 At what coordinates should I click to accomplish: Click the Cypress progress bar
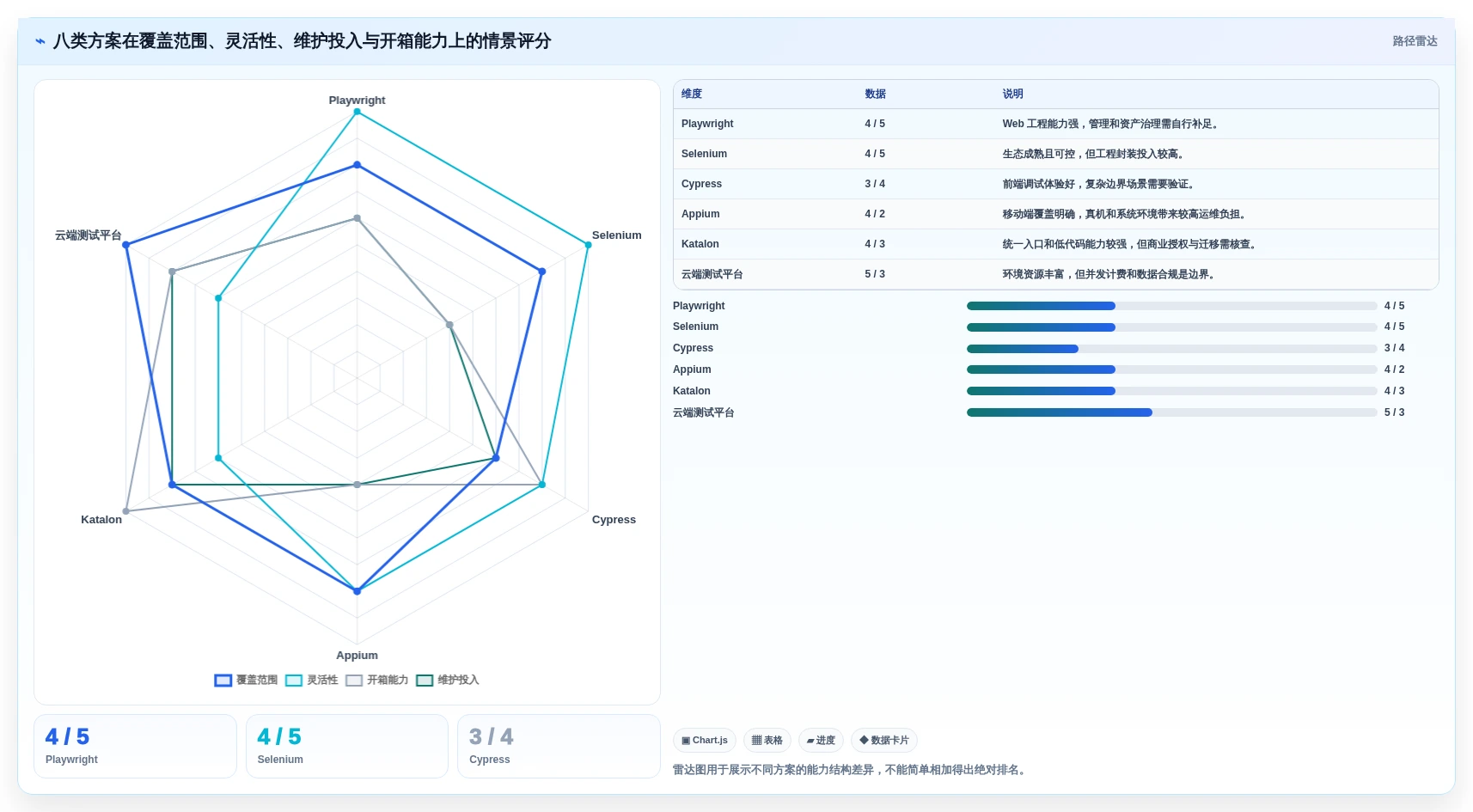tap(1172, 349)
